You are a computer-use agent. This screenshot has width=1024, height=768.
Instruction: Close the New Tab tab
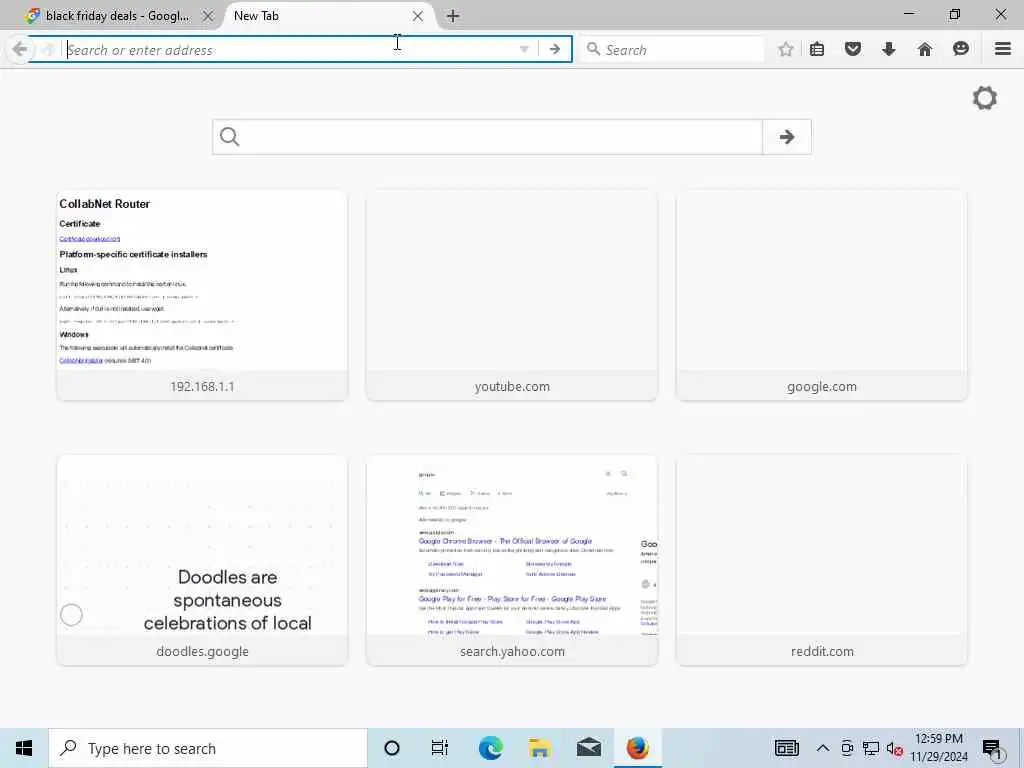(x=418, y=16)
